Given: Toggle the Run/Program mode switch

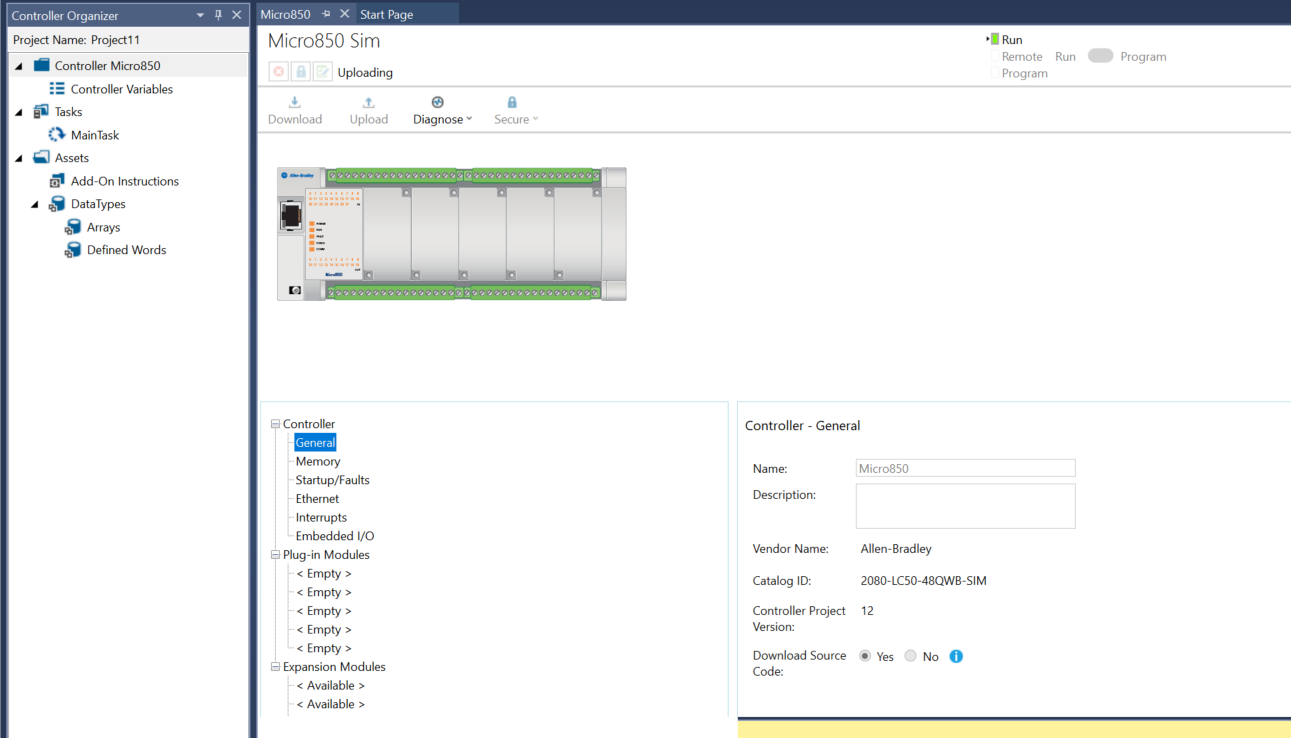Looking at the screenshot, I should tap(1101, 56).
